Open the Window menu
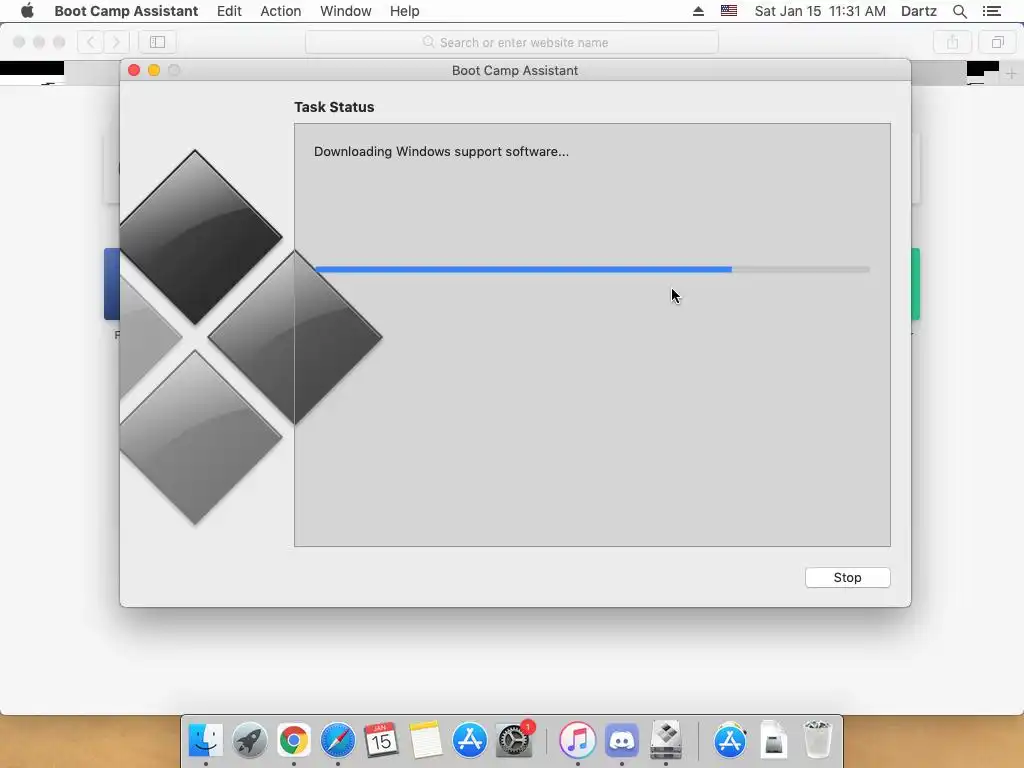 tap(345, 11)
